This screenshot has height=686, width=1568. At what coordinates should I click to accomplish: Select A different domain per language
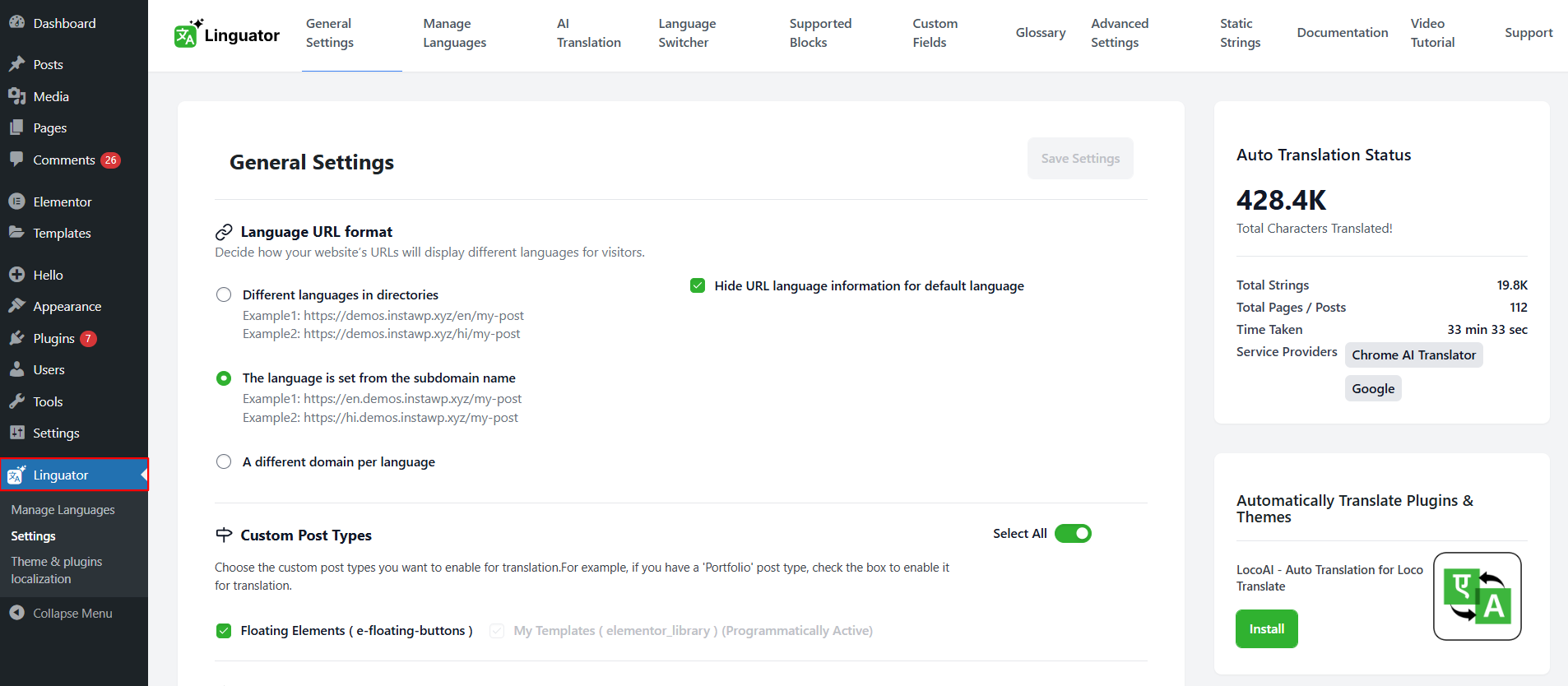[224, 461]
